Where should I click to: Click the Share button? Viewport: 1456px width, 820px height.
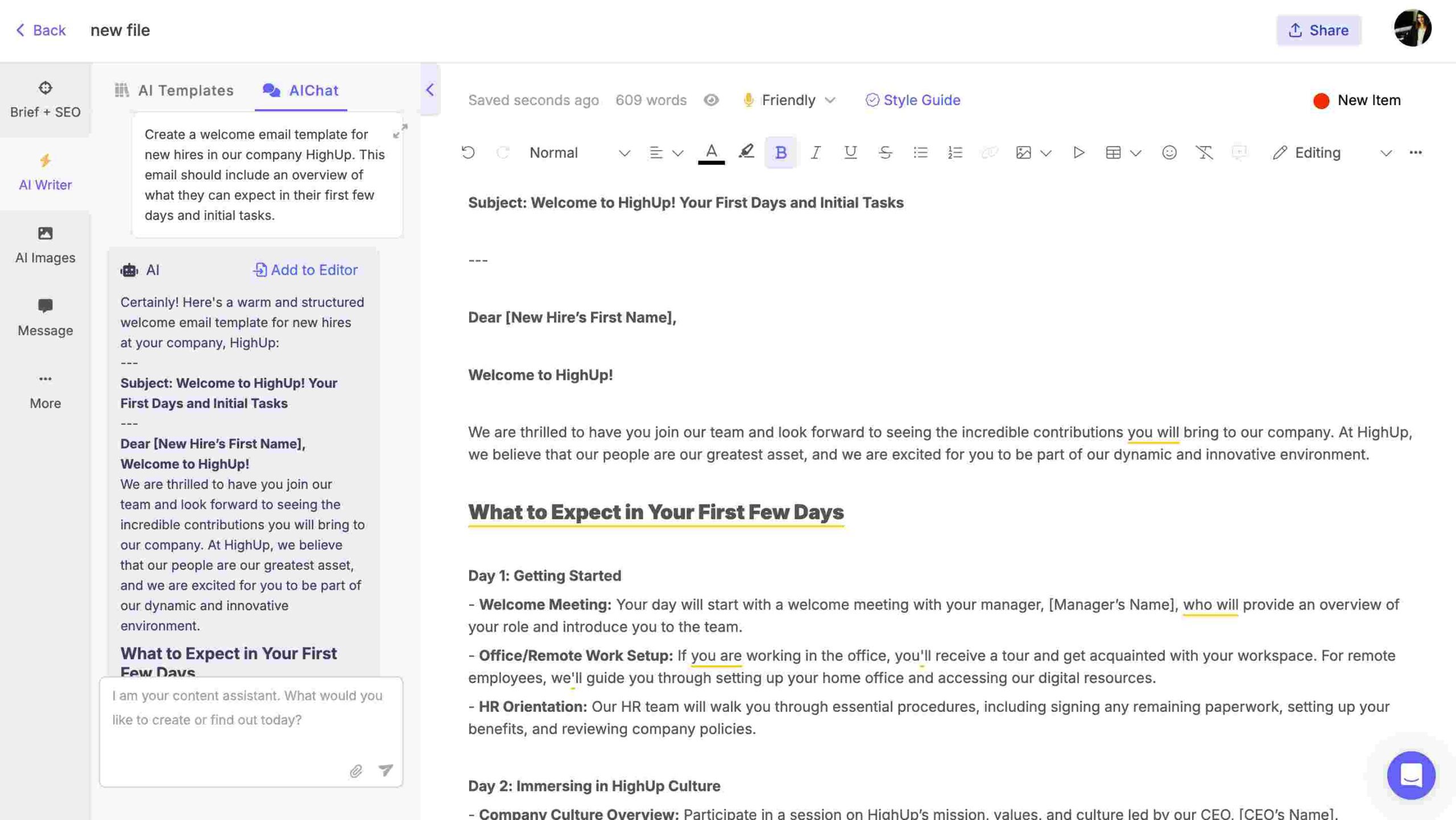[1319, 28]
